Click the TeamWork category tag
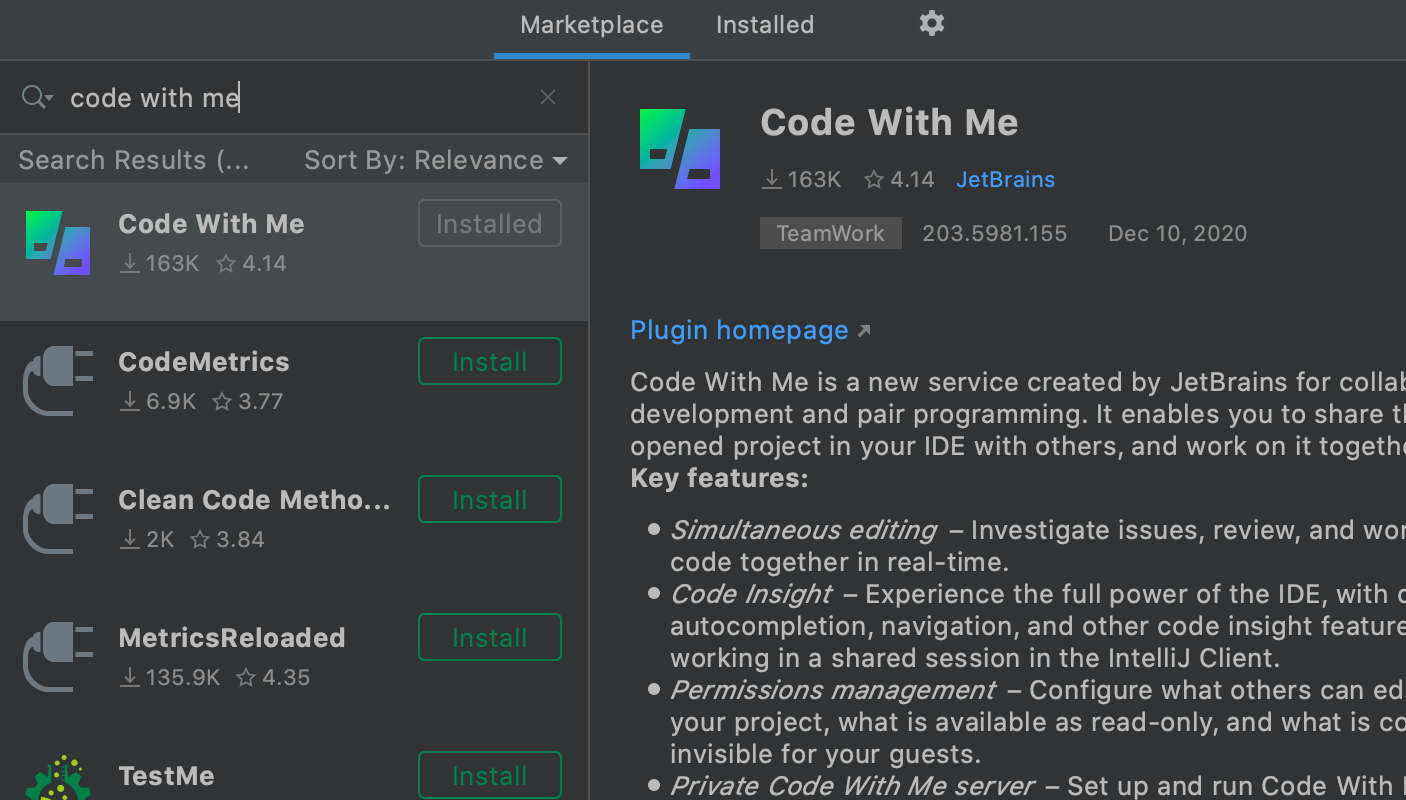 click(x=830, y=234)
